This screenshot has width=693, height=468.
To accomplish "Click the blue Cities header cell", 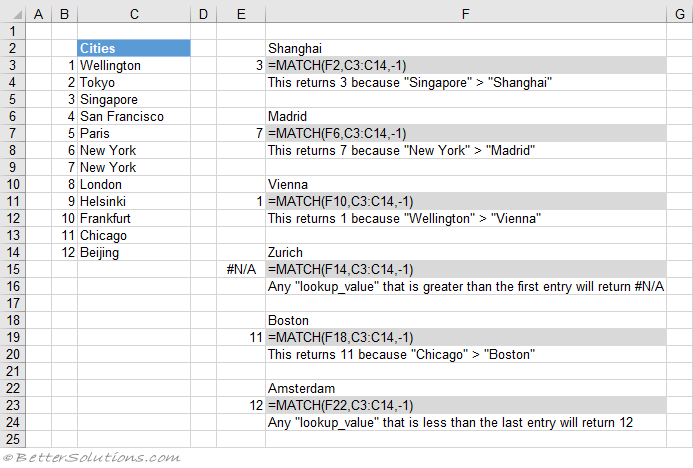I will tap(134, 48).
